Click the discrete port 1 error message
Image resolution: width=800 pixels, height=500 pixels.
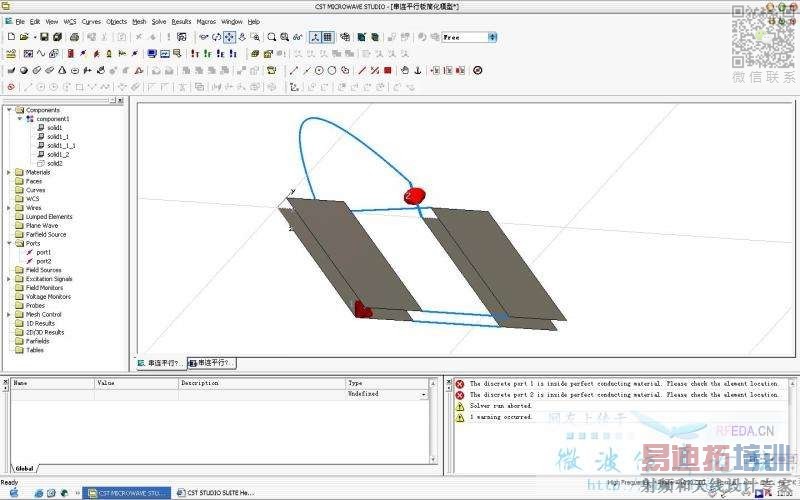[623, 383]
